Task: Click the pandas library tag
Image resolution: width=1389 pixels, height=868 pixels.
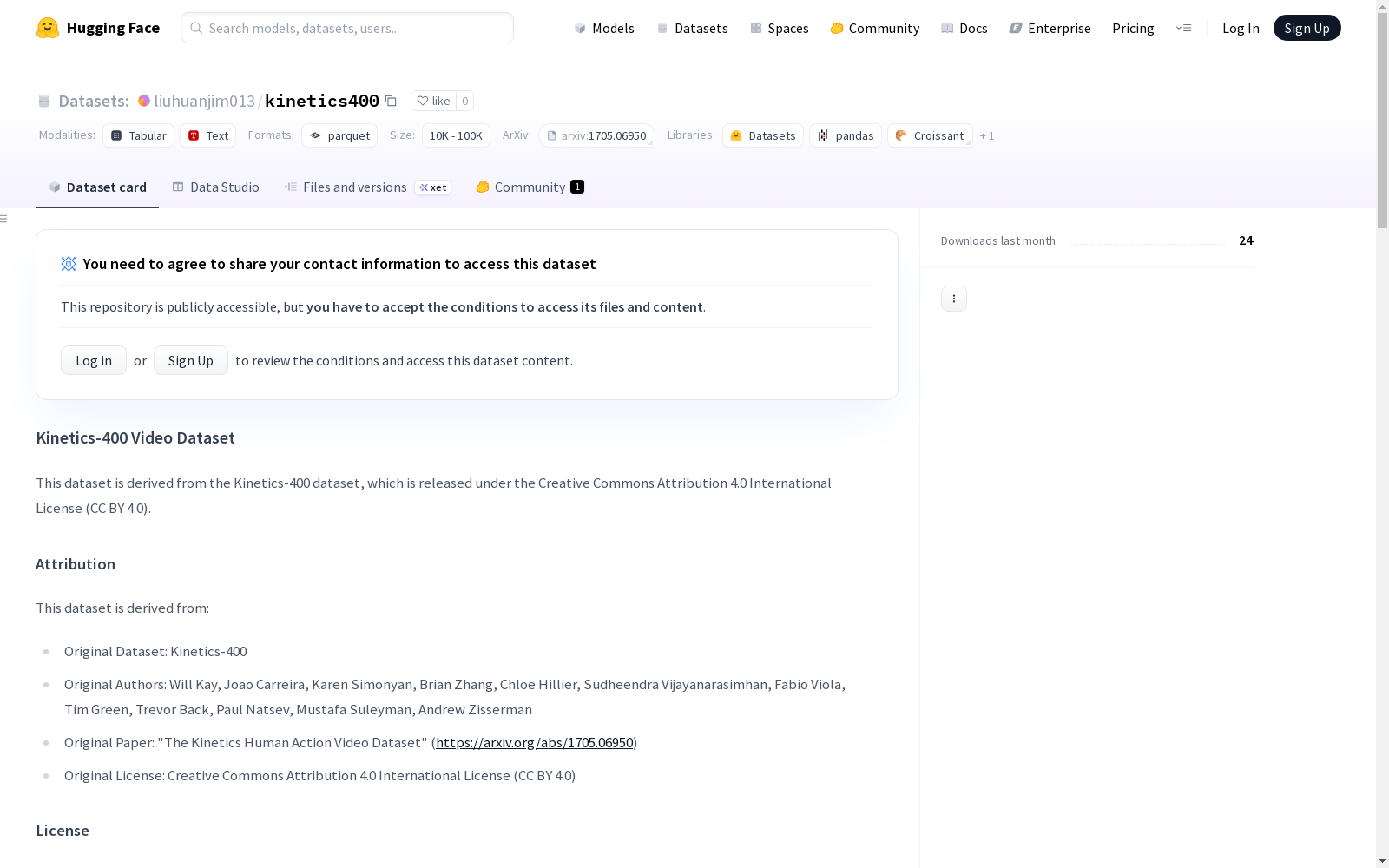Action: coord(846,135)
